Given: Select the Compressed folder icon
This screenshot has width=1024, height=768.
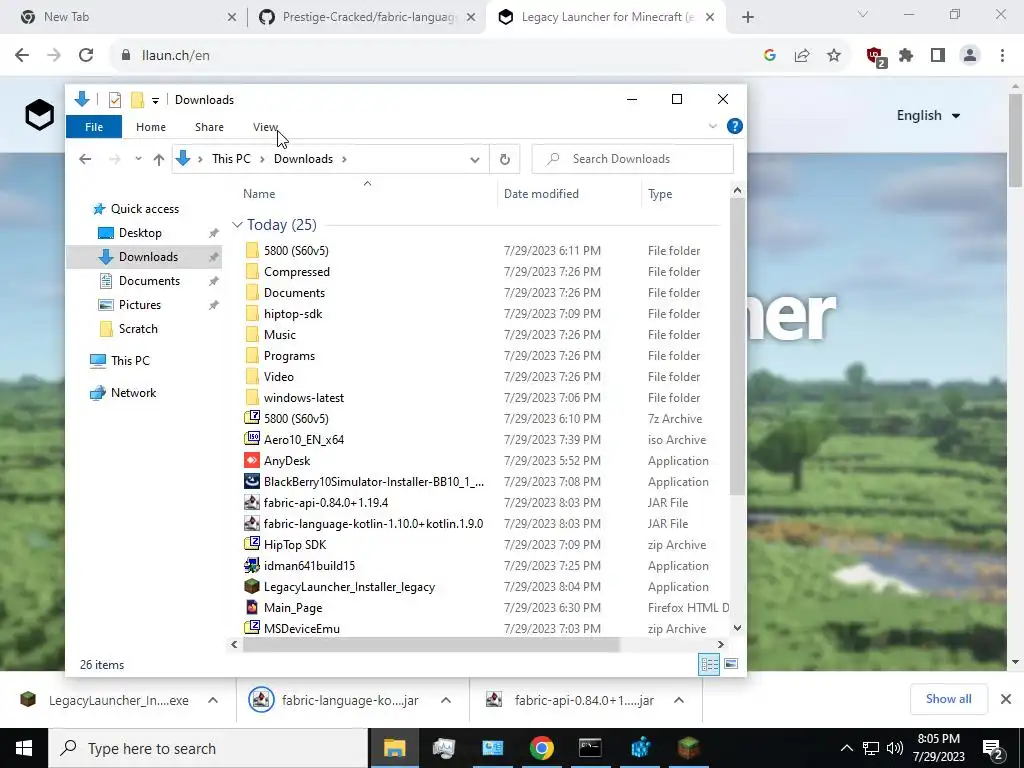Looking at the screenshot, I should 251,272.
